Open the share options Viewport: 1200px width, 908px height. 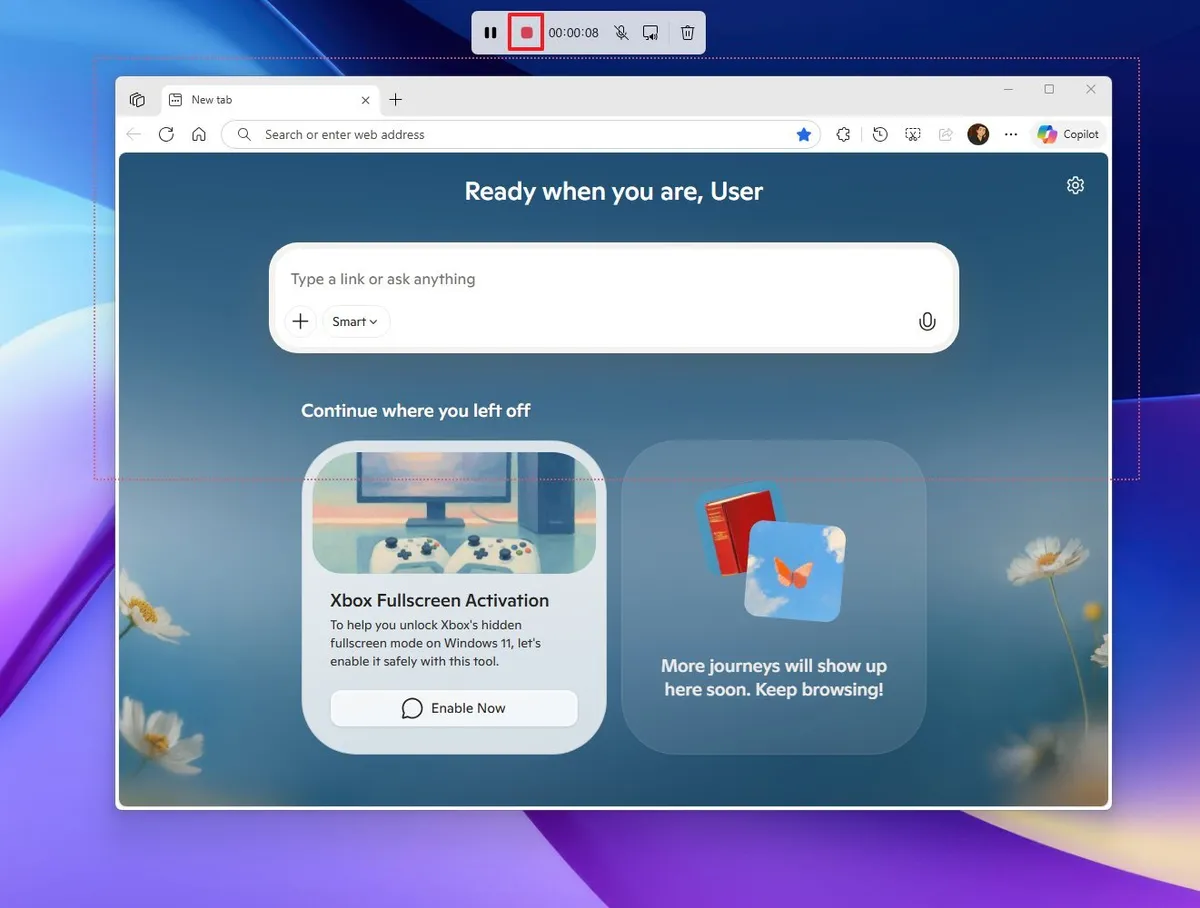(x=945, y=133)
